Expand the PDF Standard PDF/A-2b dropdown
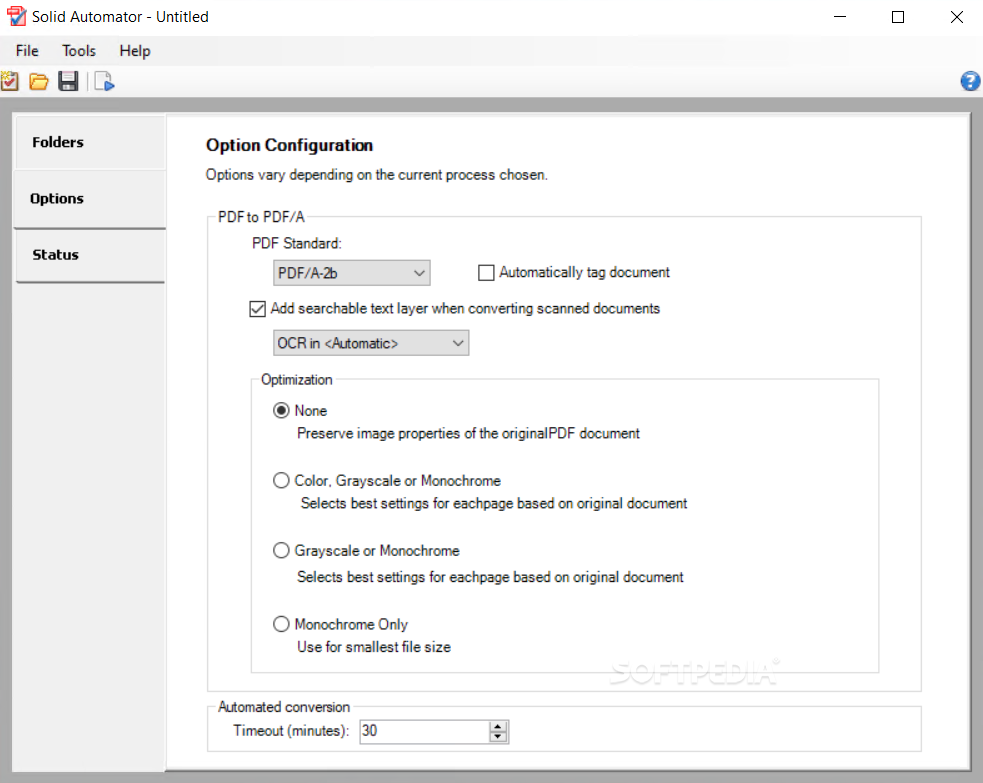This screenshot has height=783, width=983. pos(352,273)
